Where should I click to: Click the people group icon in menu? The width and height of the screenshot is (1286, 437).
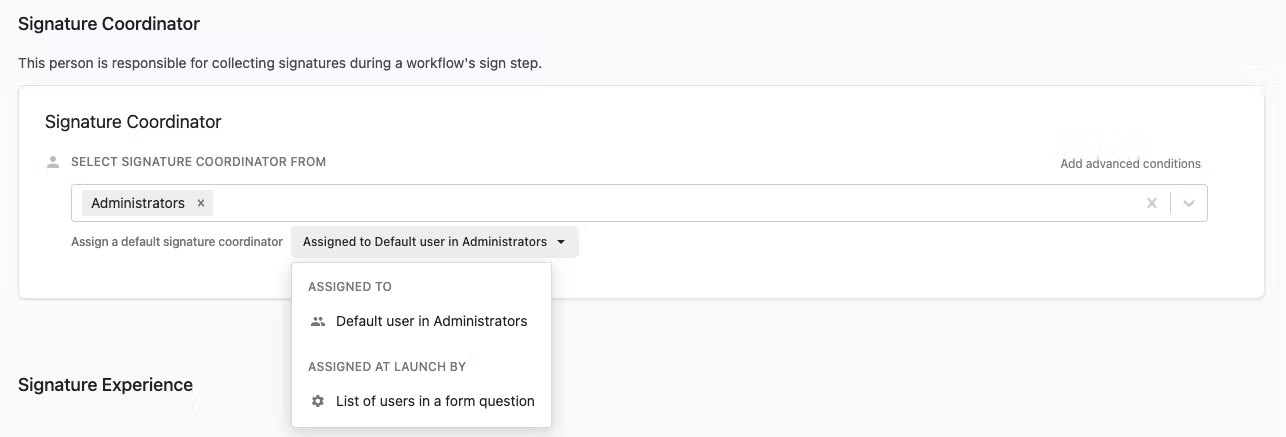[318, 321]
